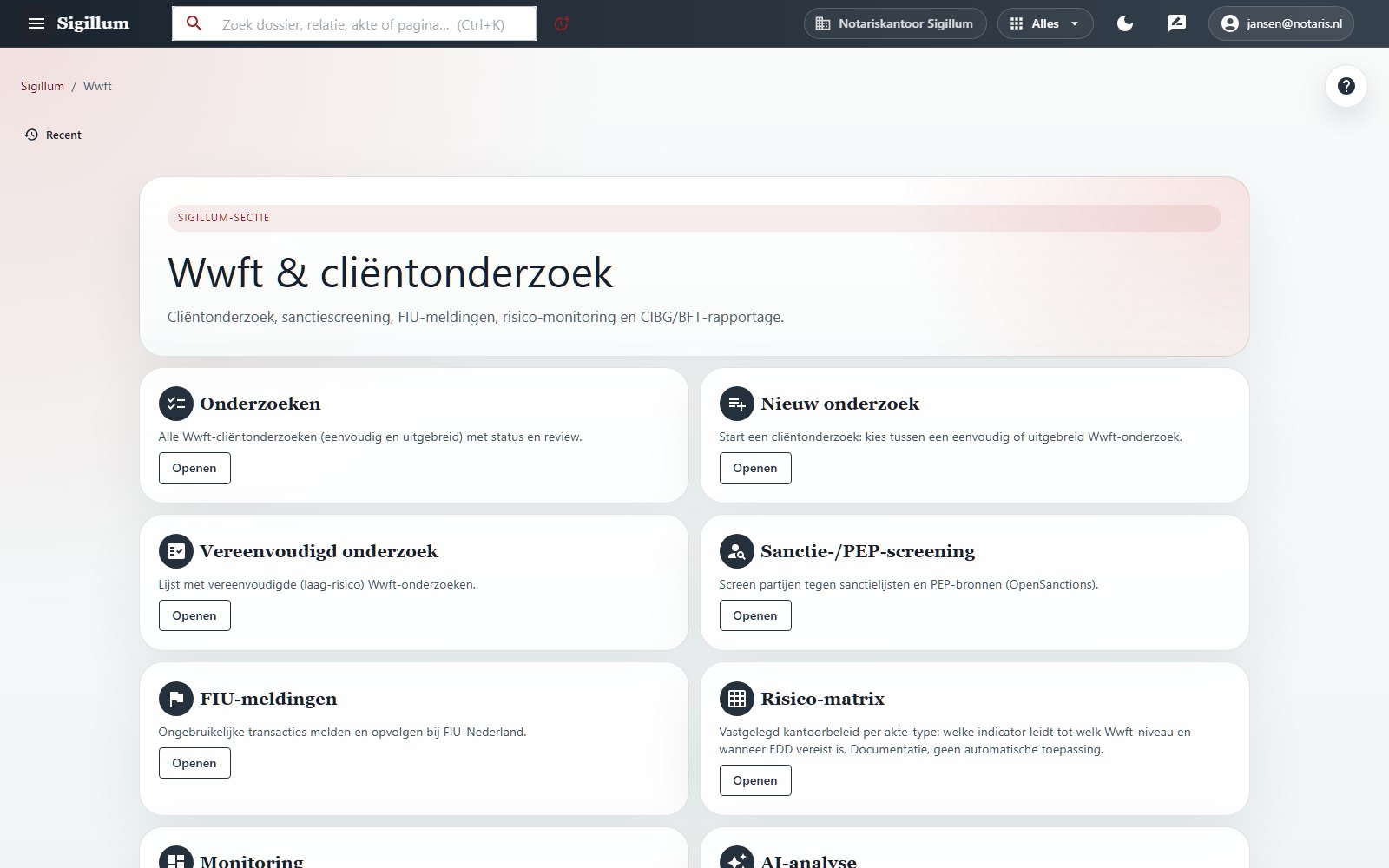Click the red search magnifier icon
The width and height of the screenshot is (1389, 868).
click(x=194, y=23)
